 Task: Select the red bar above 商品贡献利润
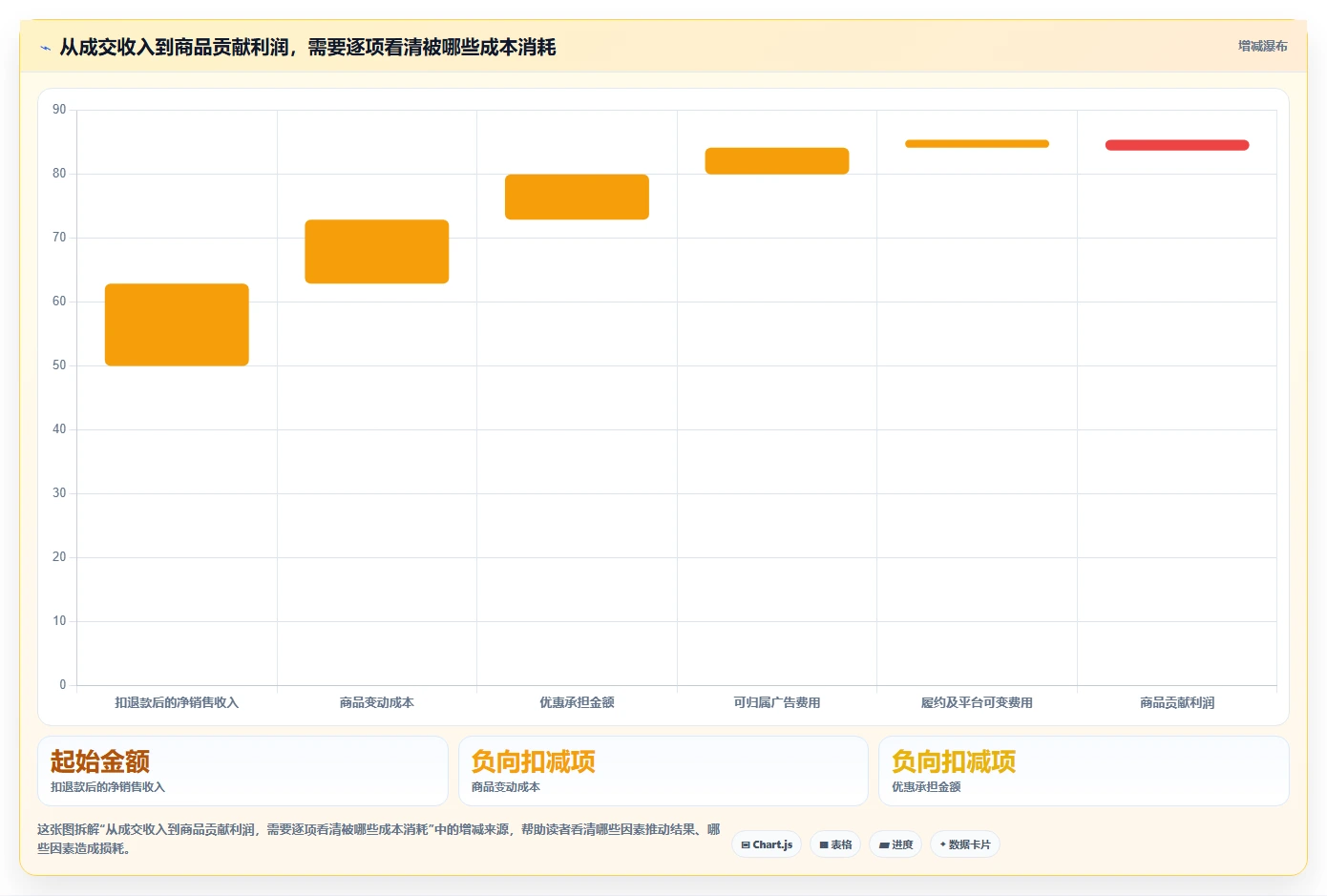(x=1177, y=145)
